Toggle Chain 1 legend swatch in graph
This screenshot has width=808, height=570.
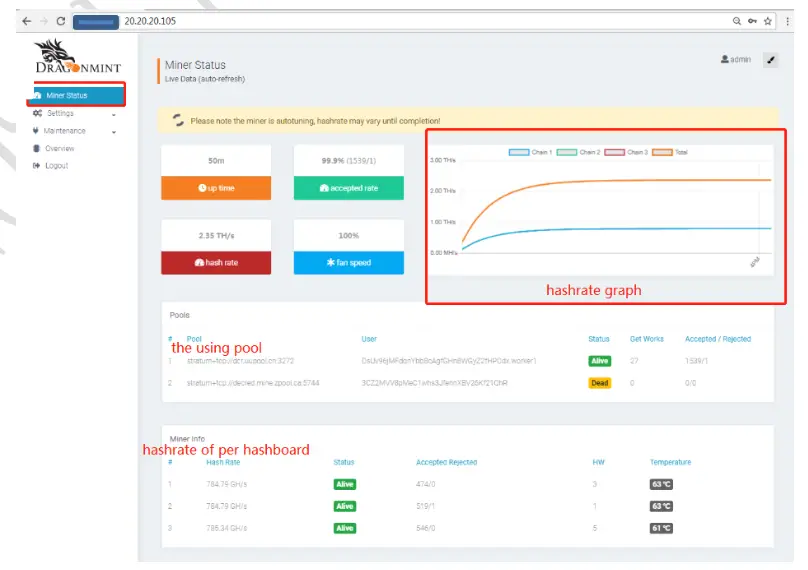tap(519, 152)
